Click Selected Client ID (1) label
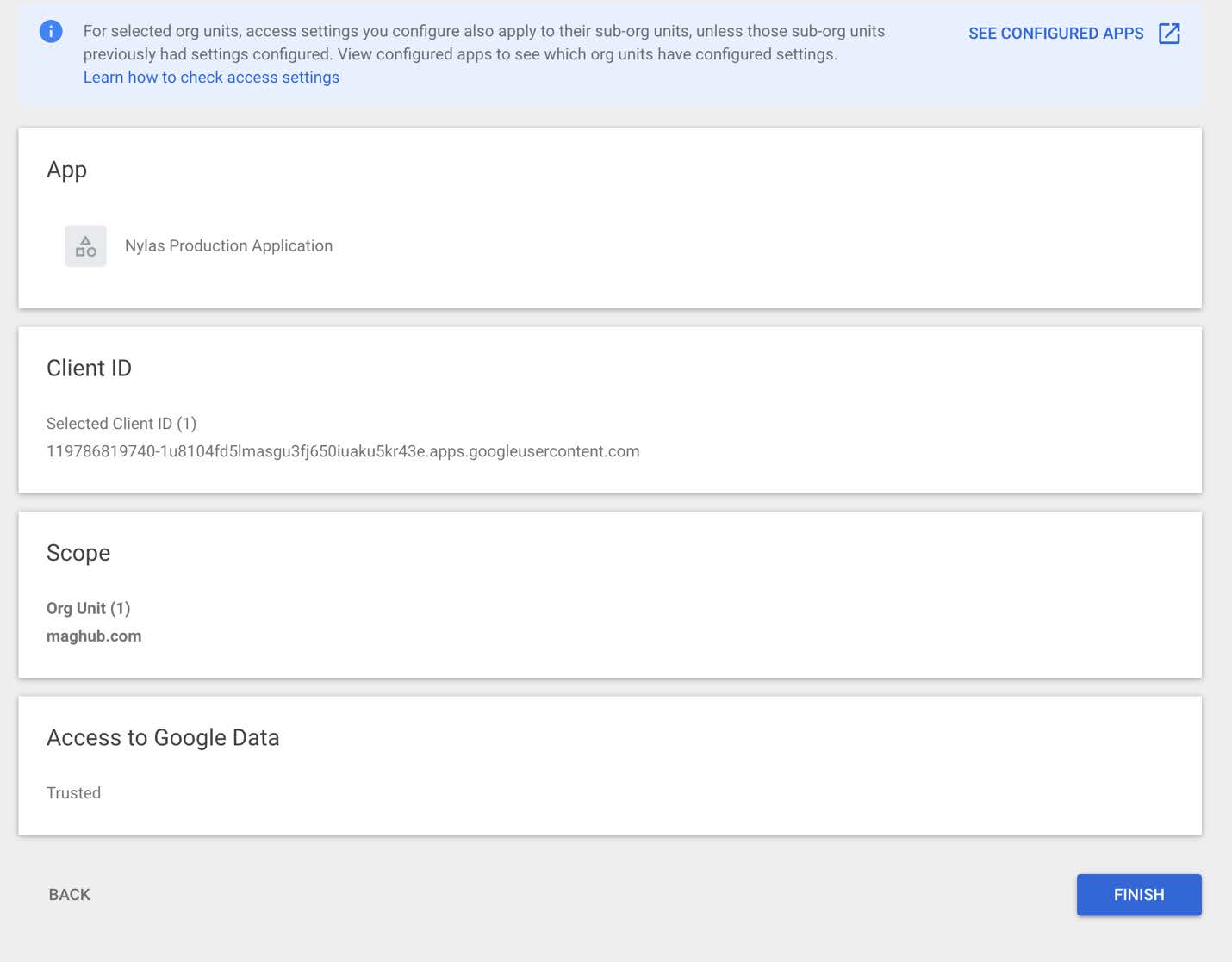This screenshot has height=962, width=1232. [x=121, y=424]
